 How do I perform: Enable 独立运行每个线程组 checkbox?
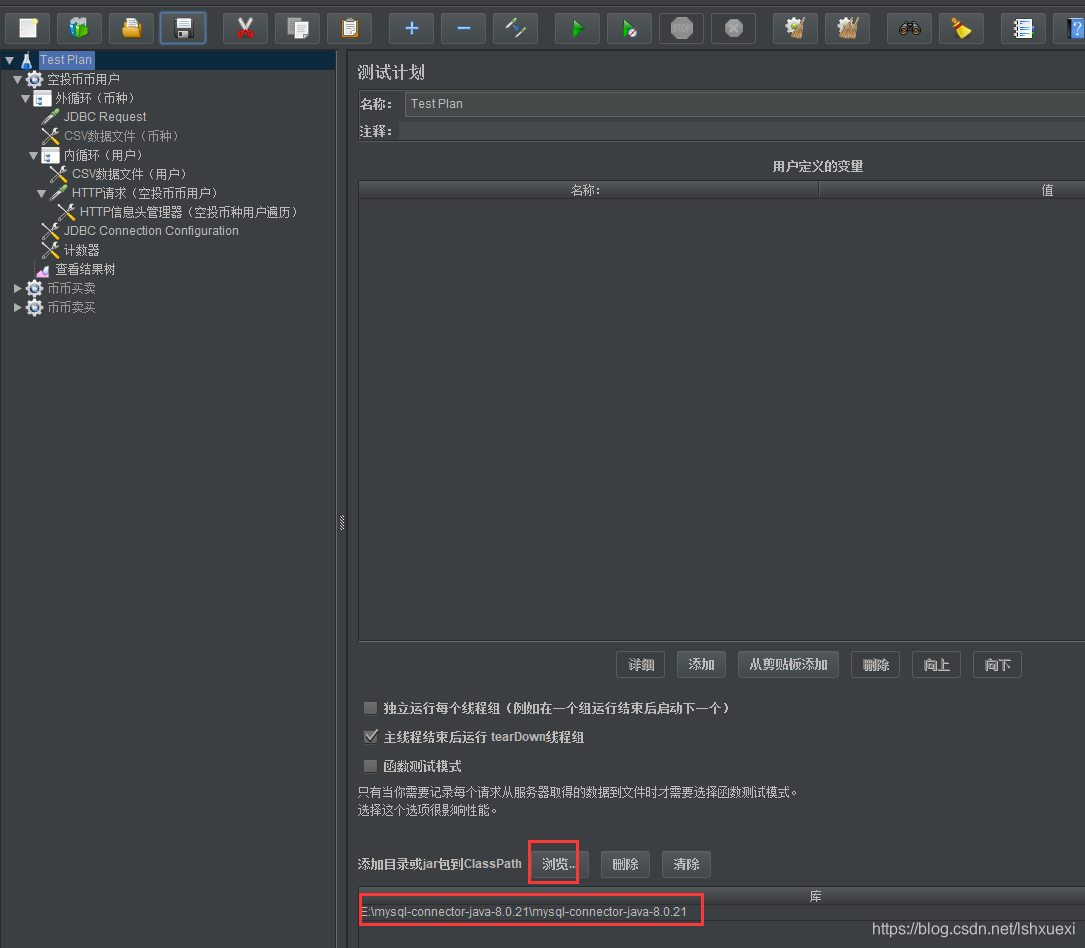[370, 708]
